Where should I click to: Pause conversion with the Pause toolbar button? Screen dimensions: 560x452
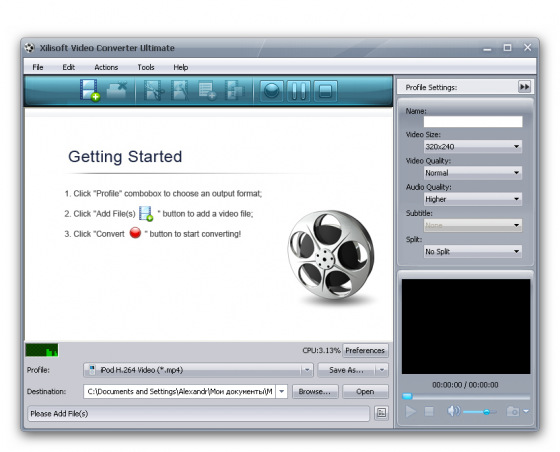point(299,91)
